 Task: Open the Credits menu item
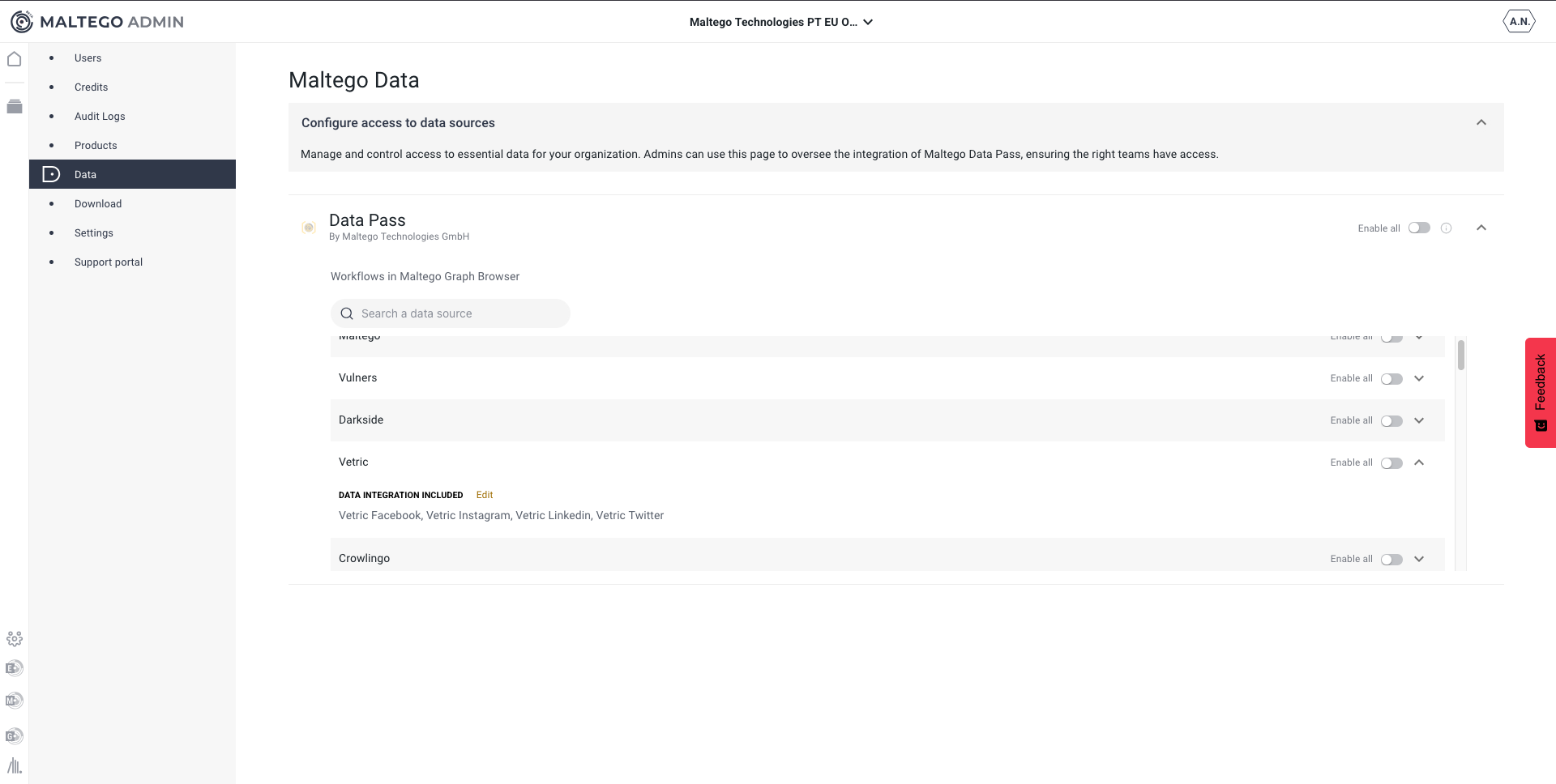[x=132, y=87]
